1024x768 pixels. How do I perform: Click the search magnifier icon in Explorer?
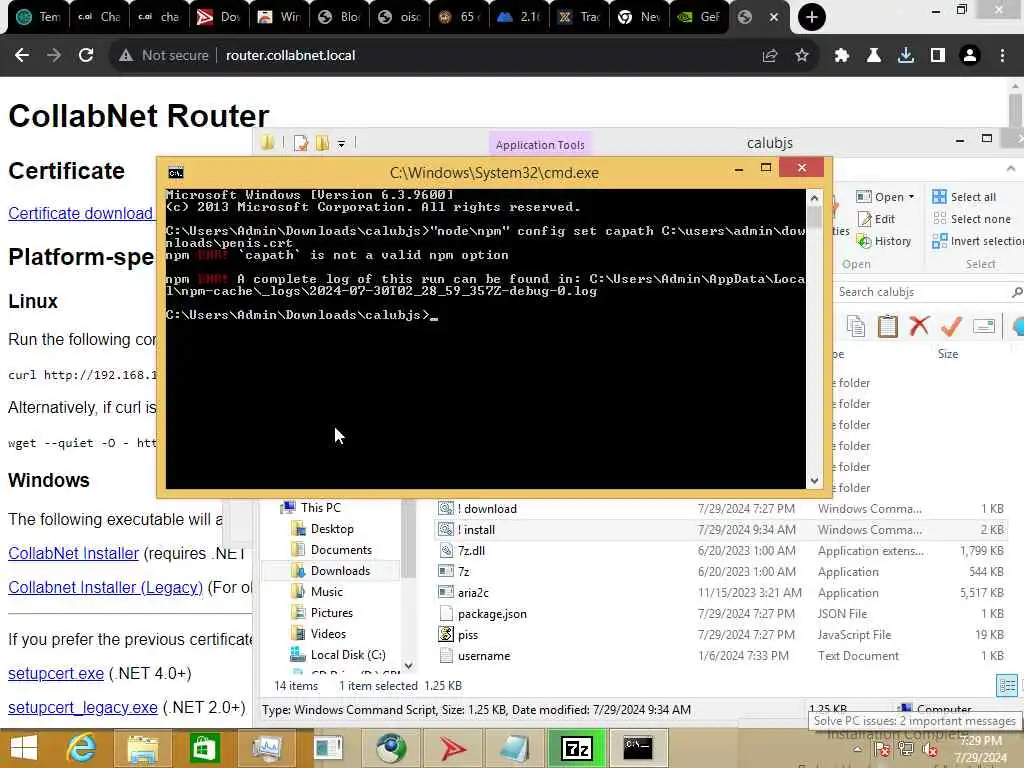coord(1016,292)
